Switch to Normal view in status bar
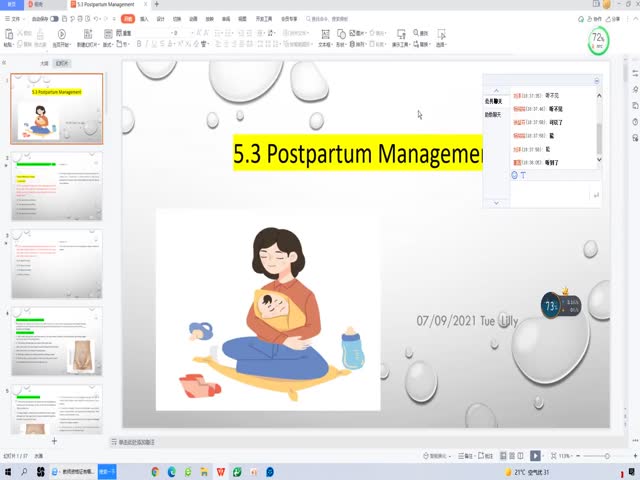Viewport: 640px width, 480px height. pyautogui.click(x=503, y=456)
